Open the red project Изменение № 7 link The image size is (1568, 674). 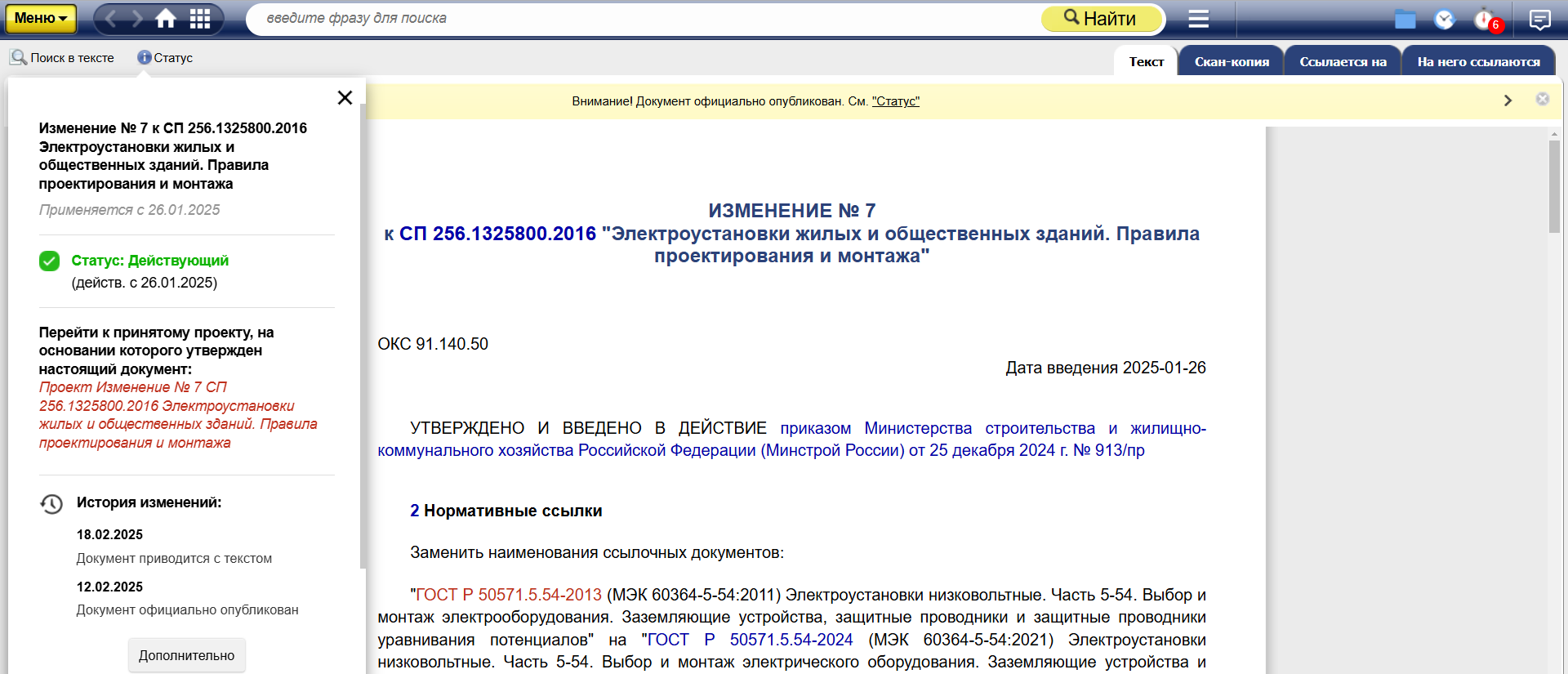point(178,415)
